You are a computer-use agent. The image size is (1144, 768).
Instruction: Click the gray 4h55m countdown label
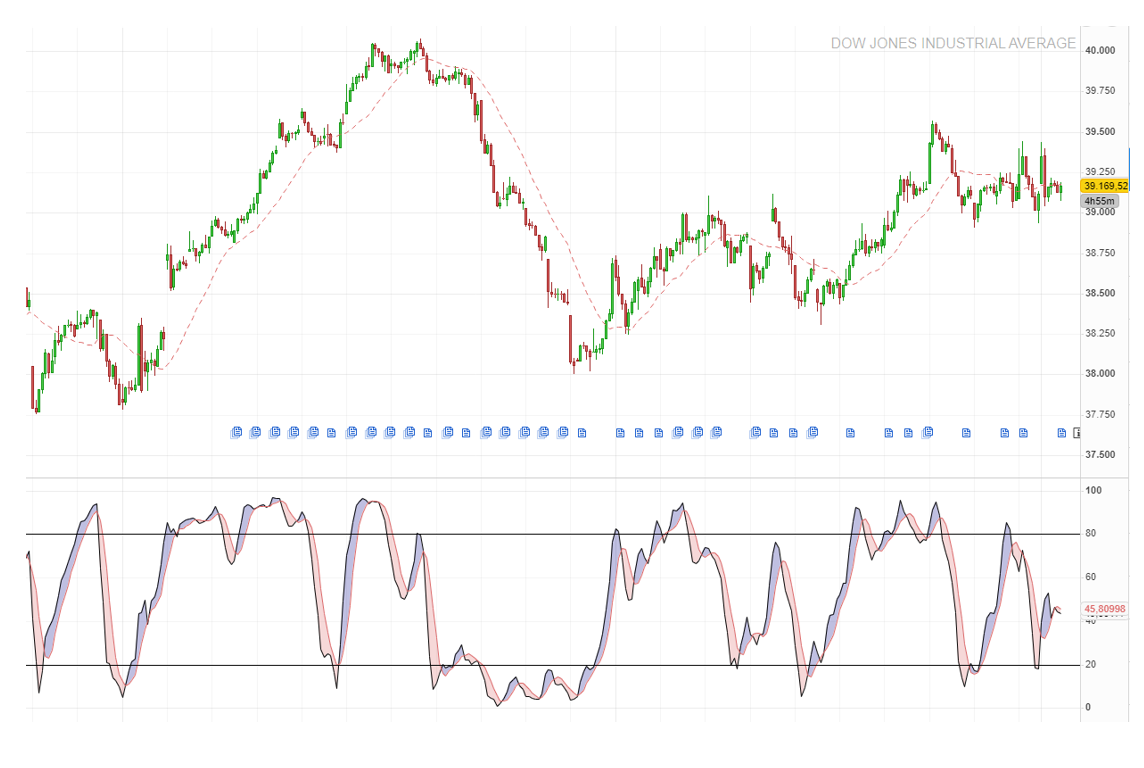tap(1099, 201)
